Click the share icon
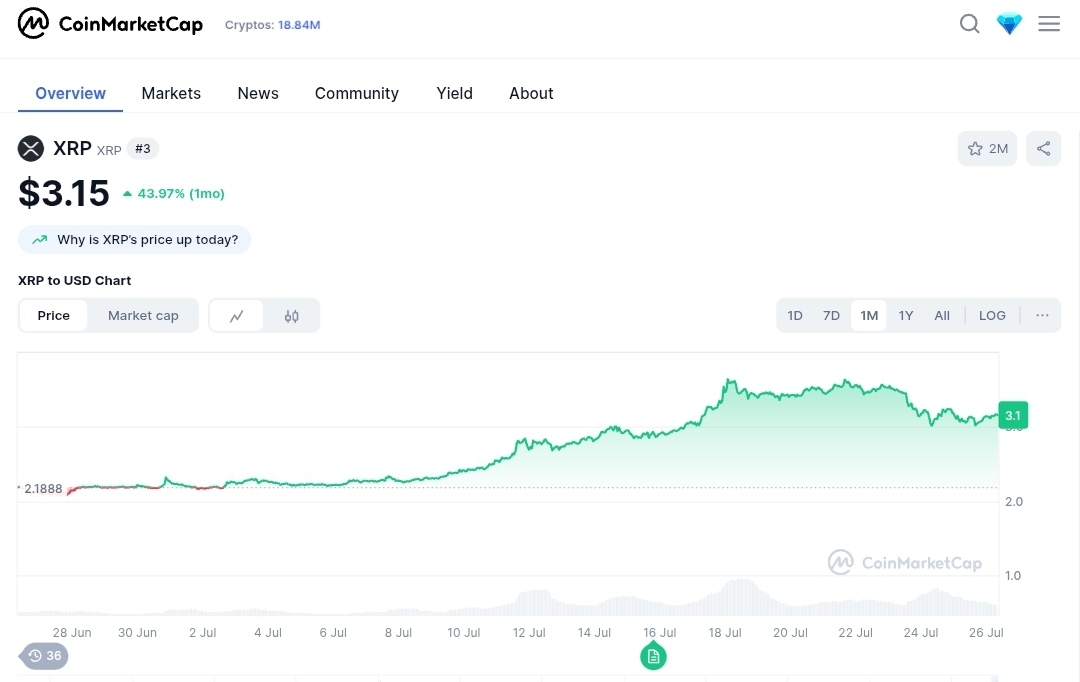 point(1043,149)
